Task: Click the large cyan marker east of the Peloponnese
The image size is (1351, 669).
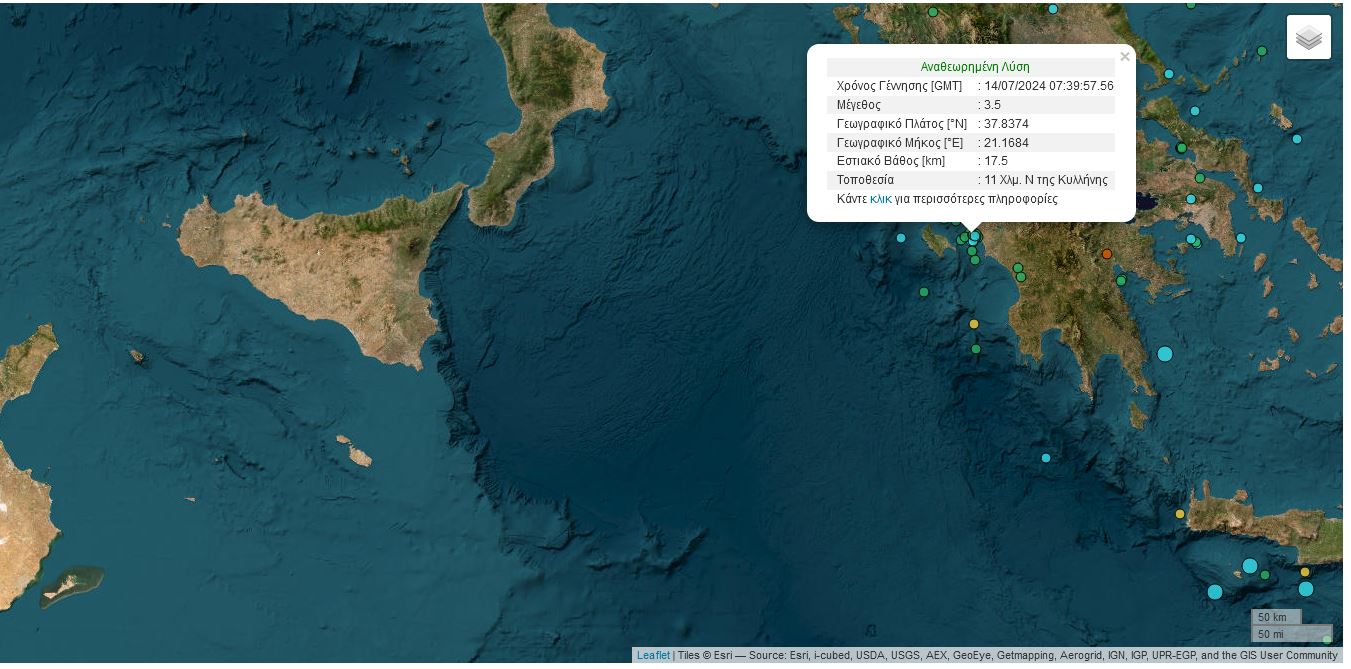Action: [x=1165, y=354]
